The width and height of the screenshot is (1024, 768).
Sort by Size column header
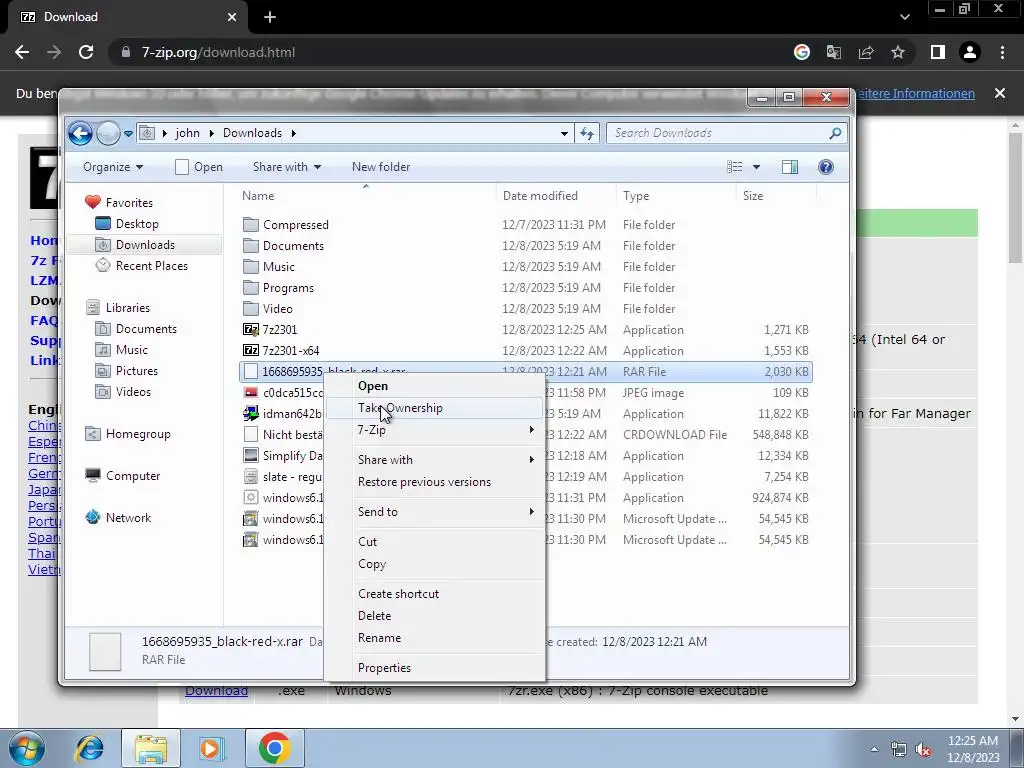point(753,196)
